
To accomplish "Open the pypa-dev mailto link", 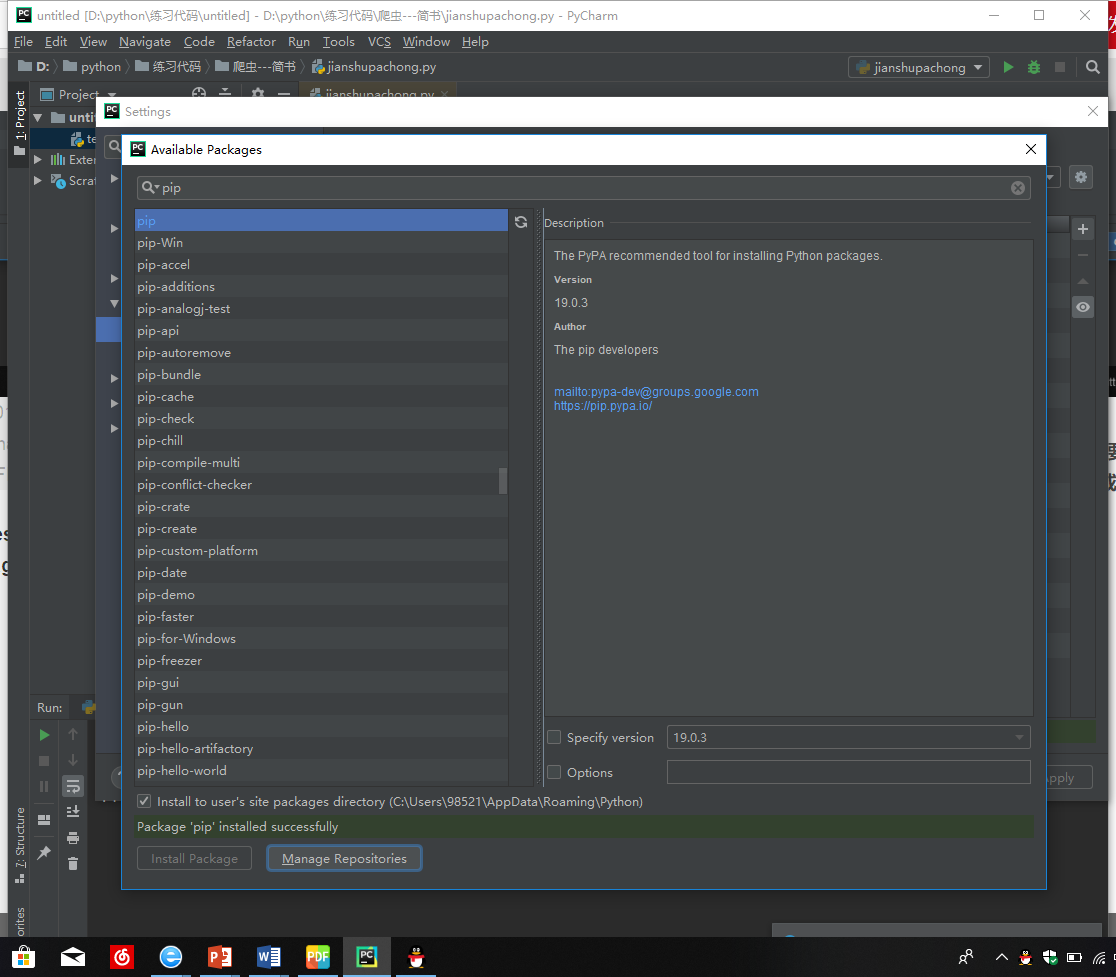I will click(x=656, y=391).
